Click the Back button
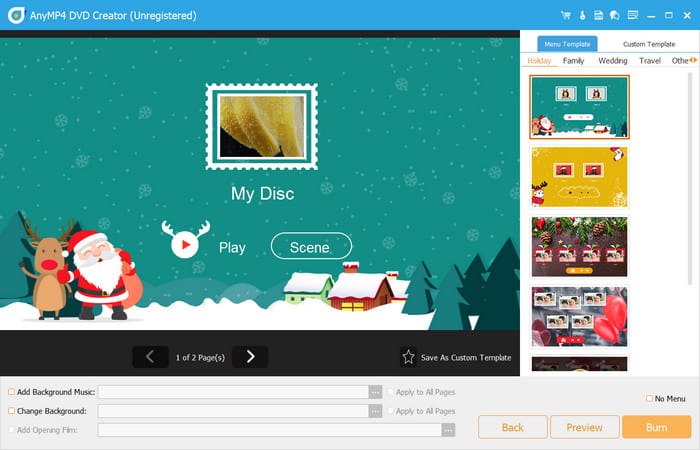The image size is (700, 450). tap(512, 427)
